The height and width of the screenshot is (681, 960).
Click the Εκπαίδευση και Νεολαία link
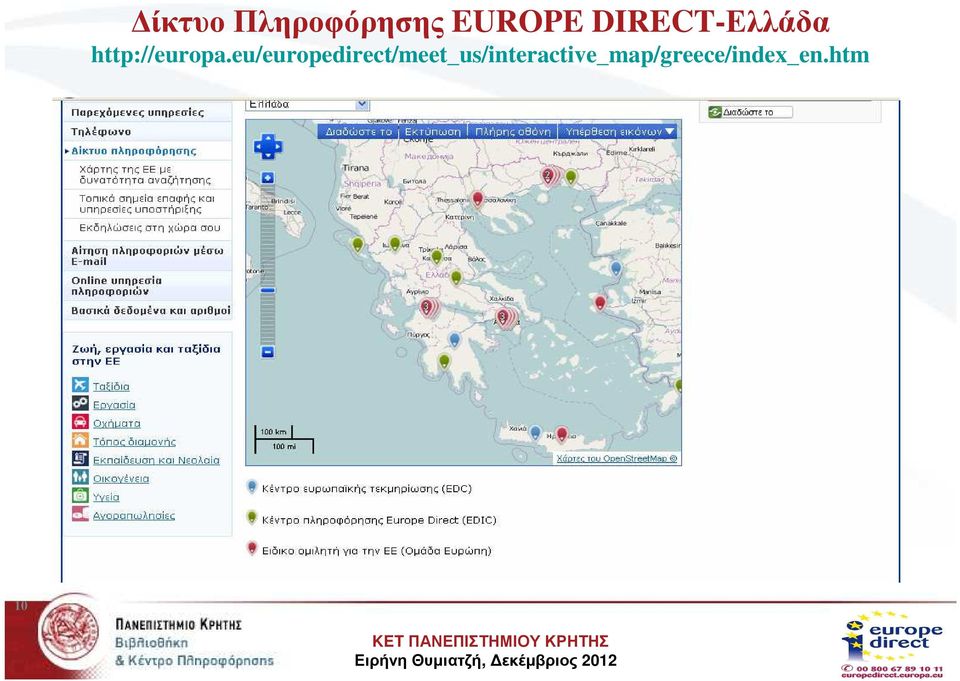click(x=156, y=460)
